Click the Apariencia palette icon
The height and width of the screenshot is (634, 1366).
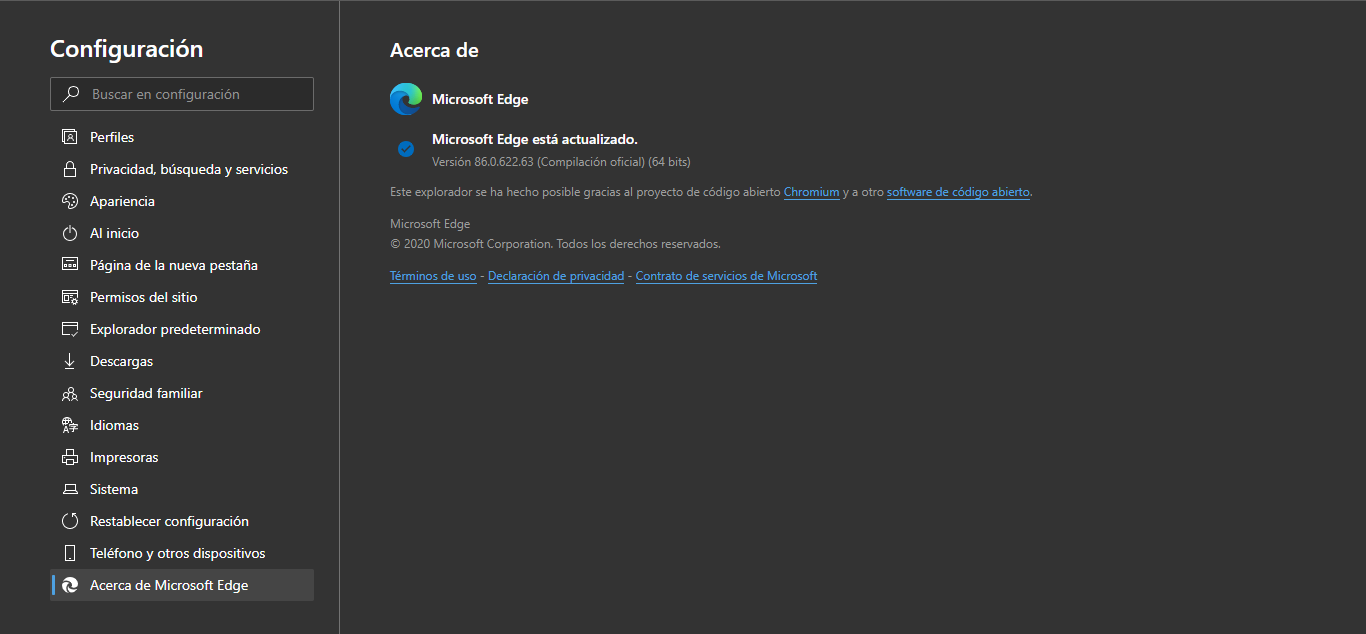pyautogui.click(x=70, y=201)
